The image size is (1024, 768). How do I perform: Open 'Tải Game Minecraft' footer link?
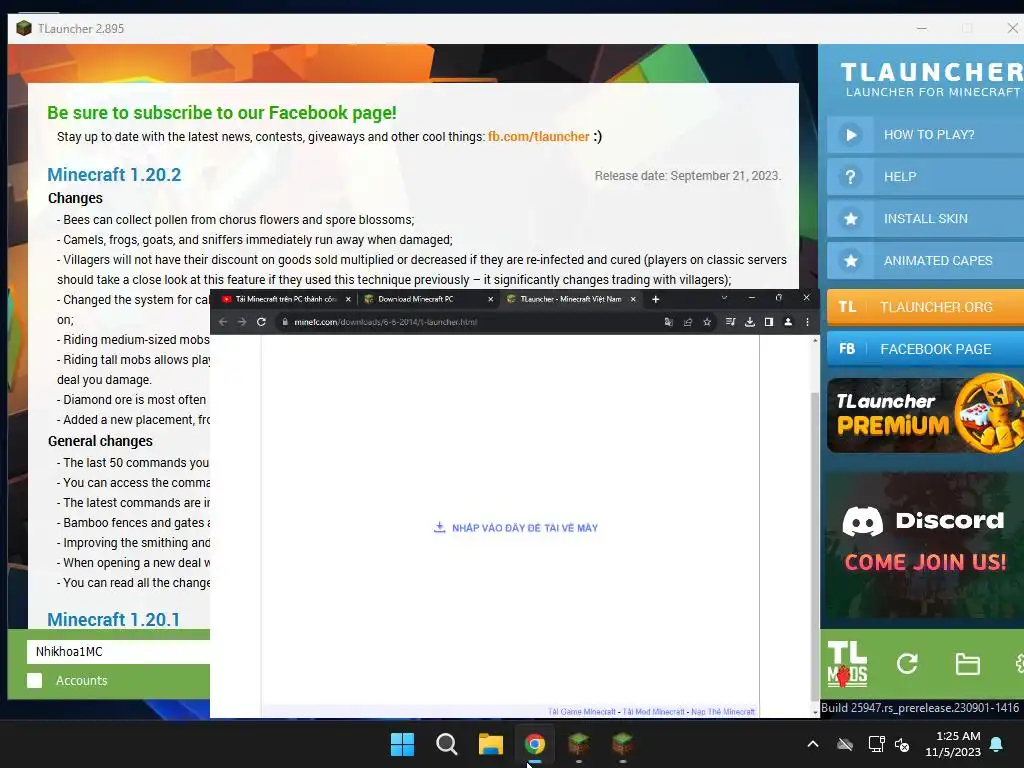click(582, 712)
